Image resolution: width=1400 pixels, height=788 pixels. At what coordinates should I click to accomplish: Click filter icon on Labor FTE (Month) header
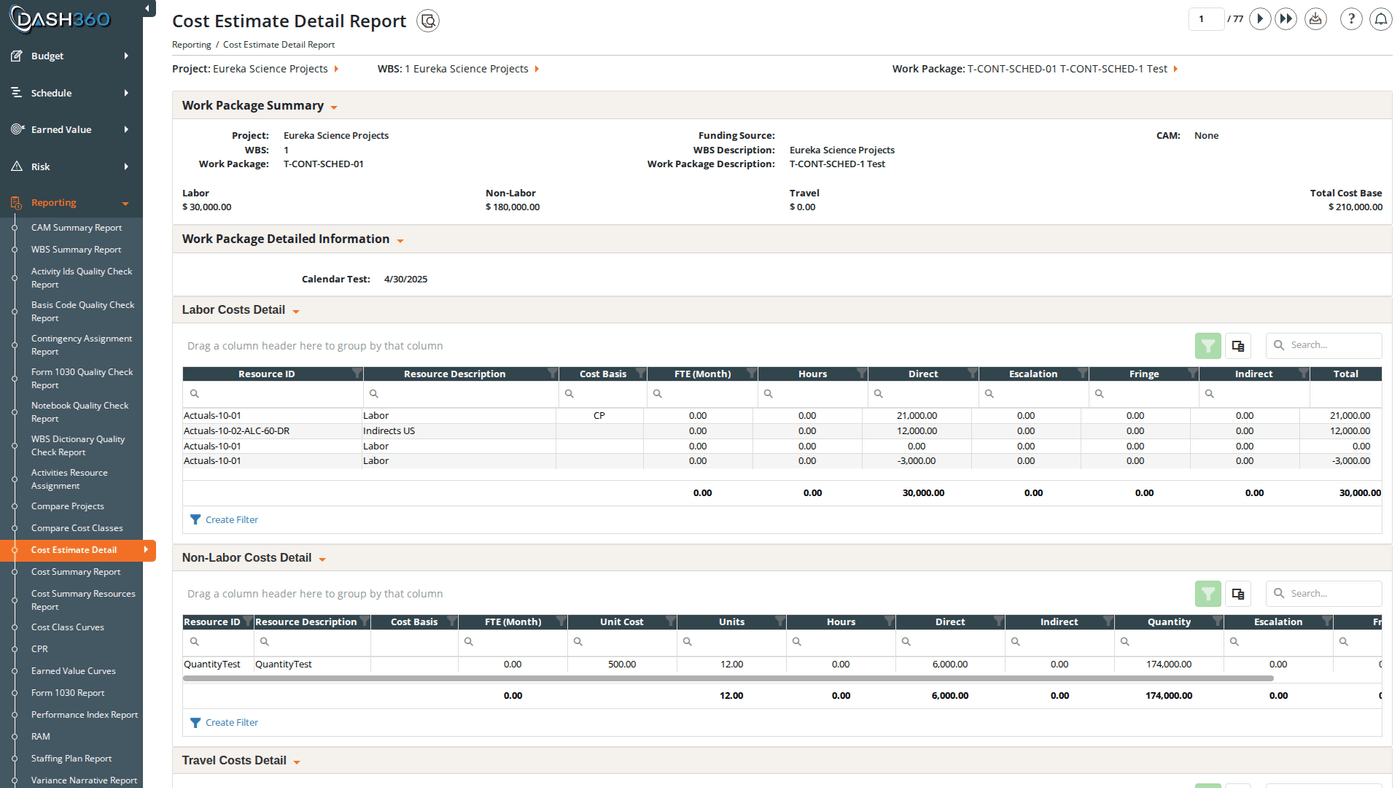[x=751, y=374]
